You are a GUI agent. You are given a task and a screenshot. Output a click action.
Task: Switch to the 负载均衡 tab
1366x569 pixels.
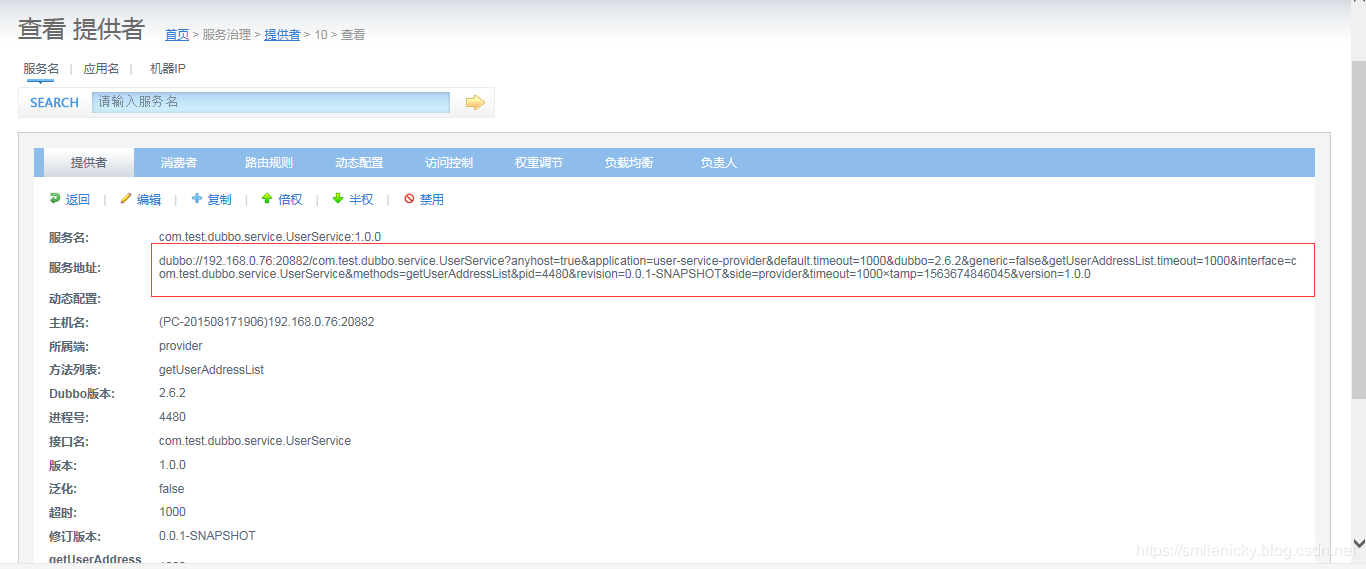(x=629, y=163)
